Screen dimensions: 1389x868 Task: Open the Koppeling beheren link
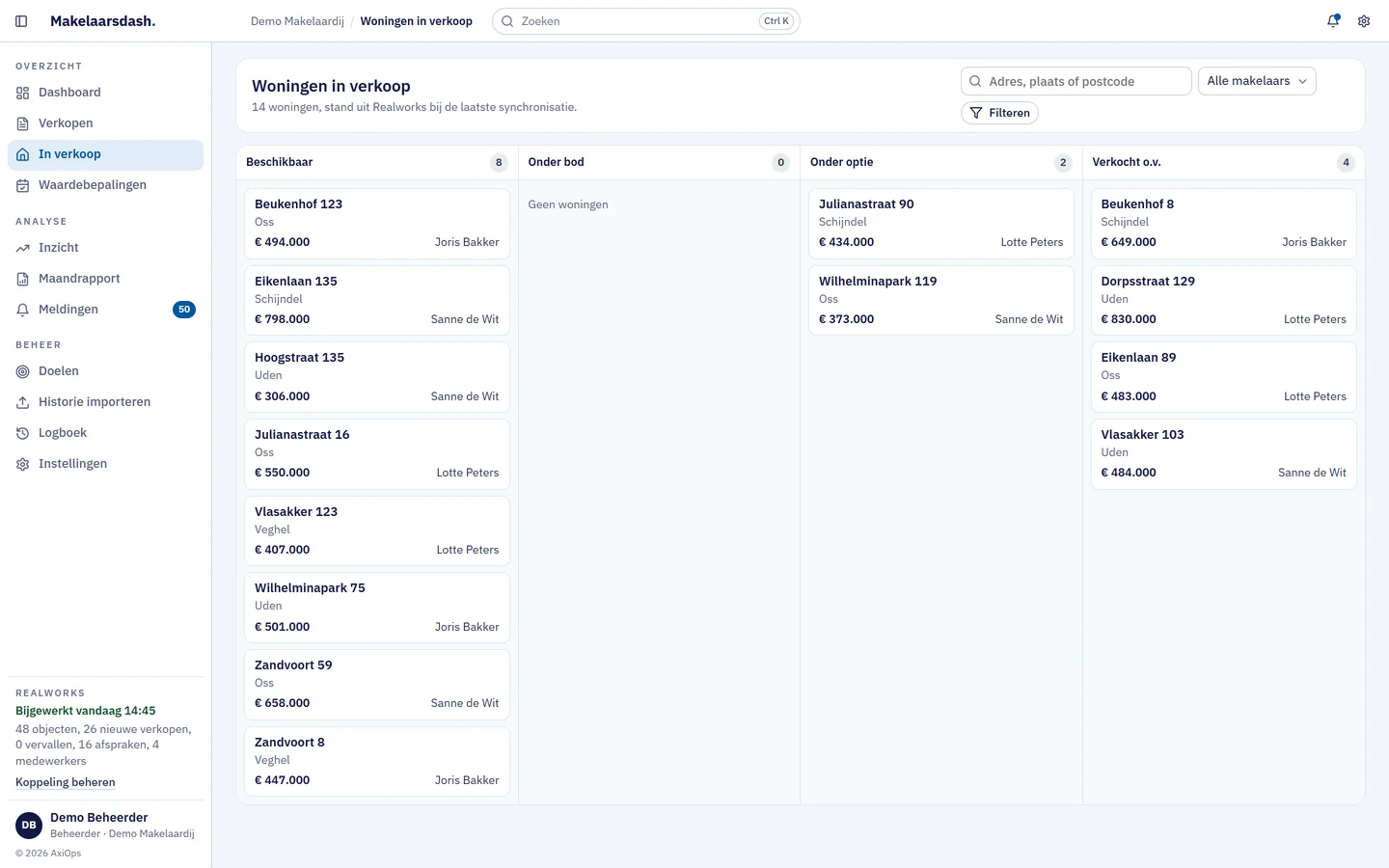point(66,782)
